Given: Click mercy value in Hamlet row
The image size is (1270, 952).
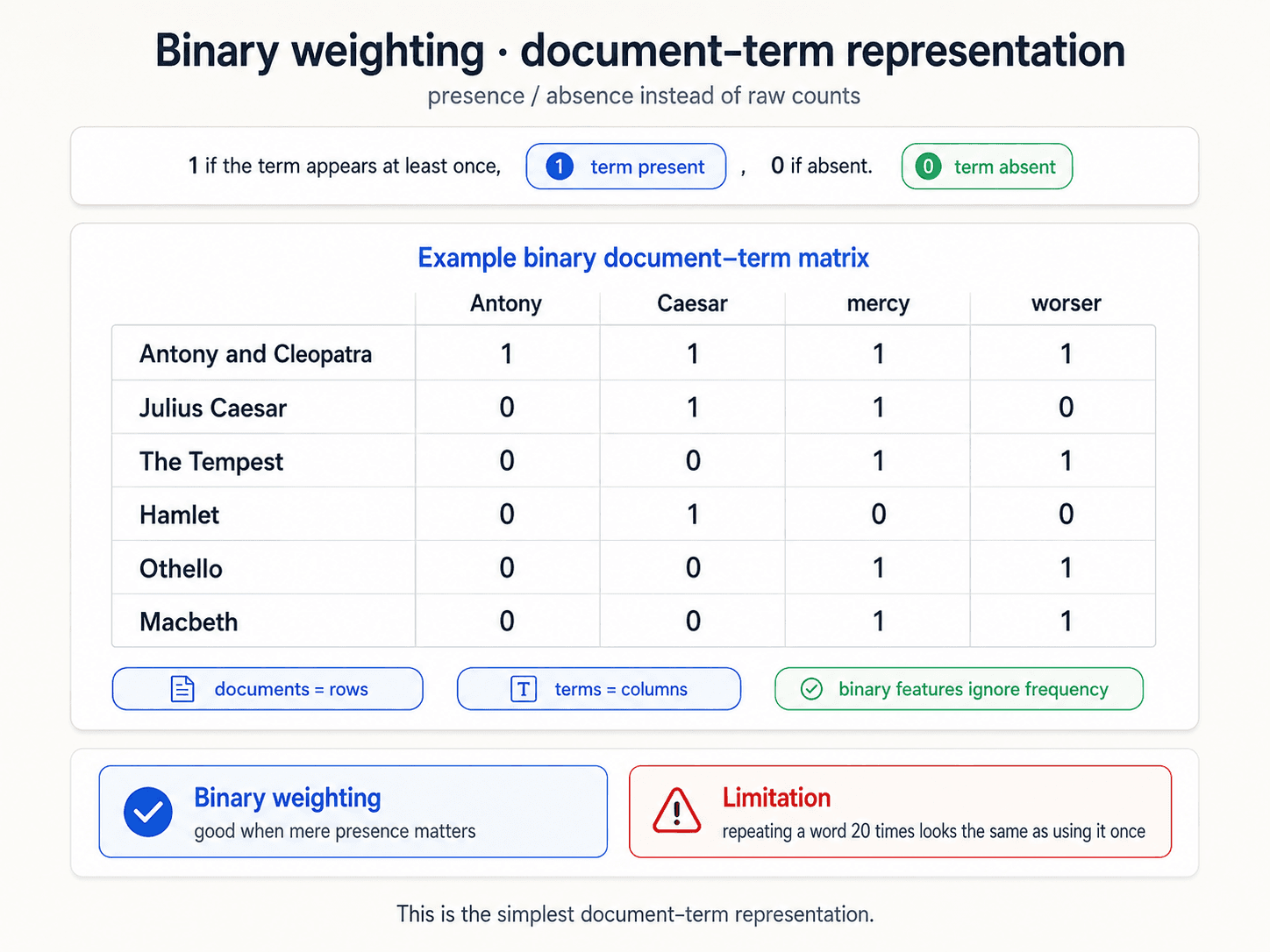Looking at the screenshot, I should (x=879, y=515).
